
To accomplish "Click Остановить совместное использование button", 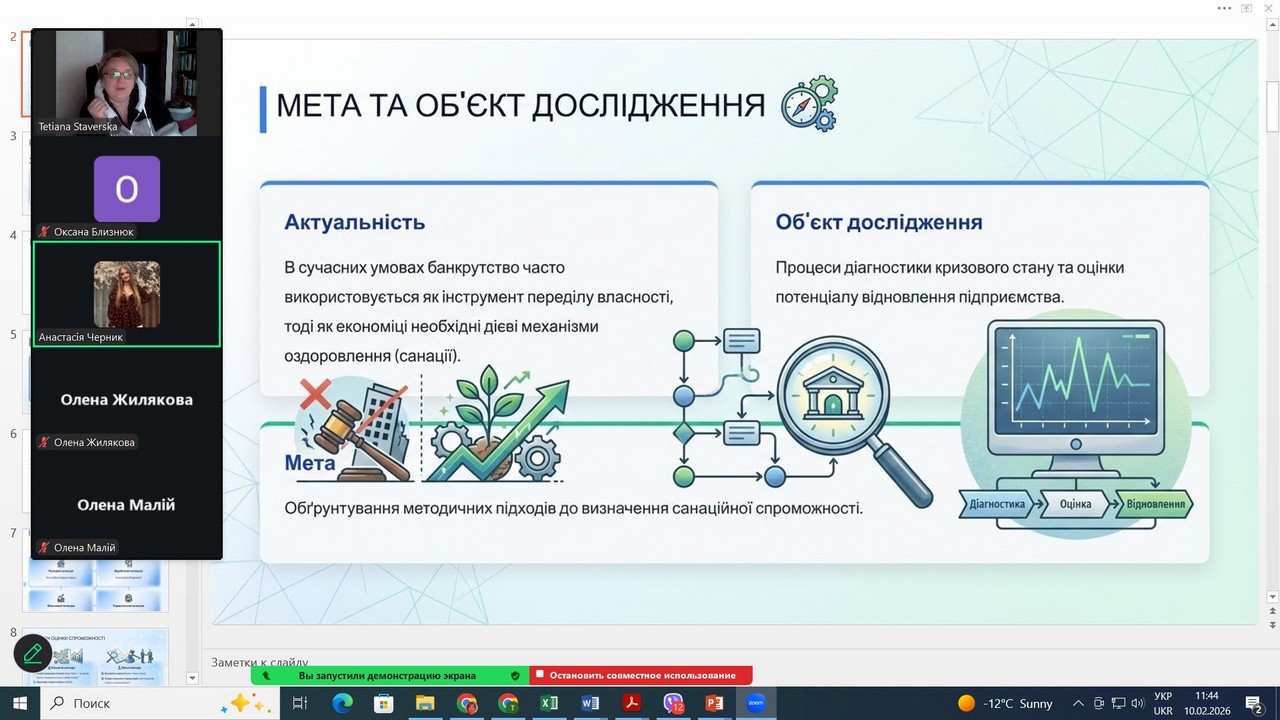I will [x=641, y=676].
